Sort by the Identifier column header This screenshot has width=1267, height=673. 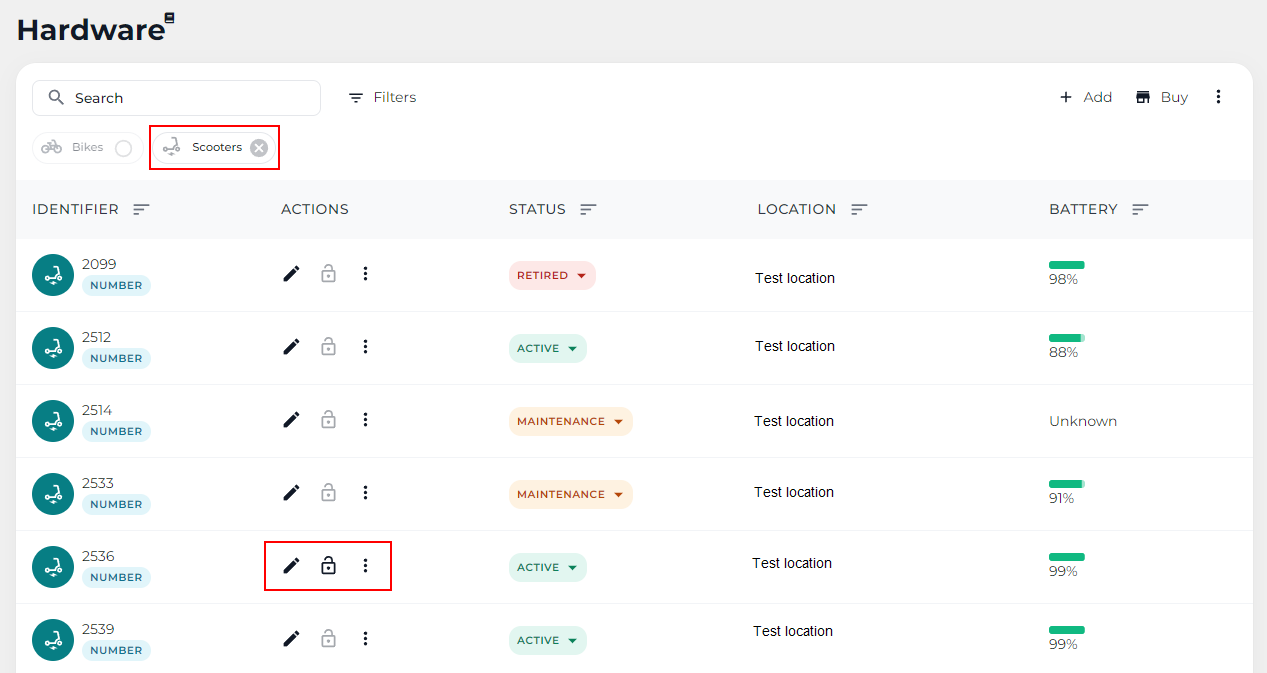141,210
